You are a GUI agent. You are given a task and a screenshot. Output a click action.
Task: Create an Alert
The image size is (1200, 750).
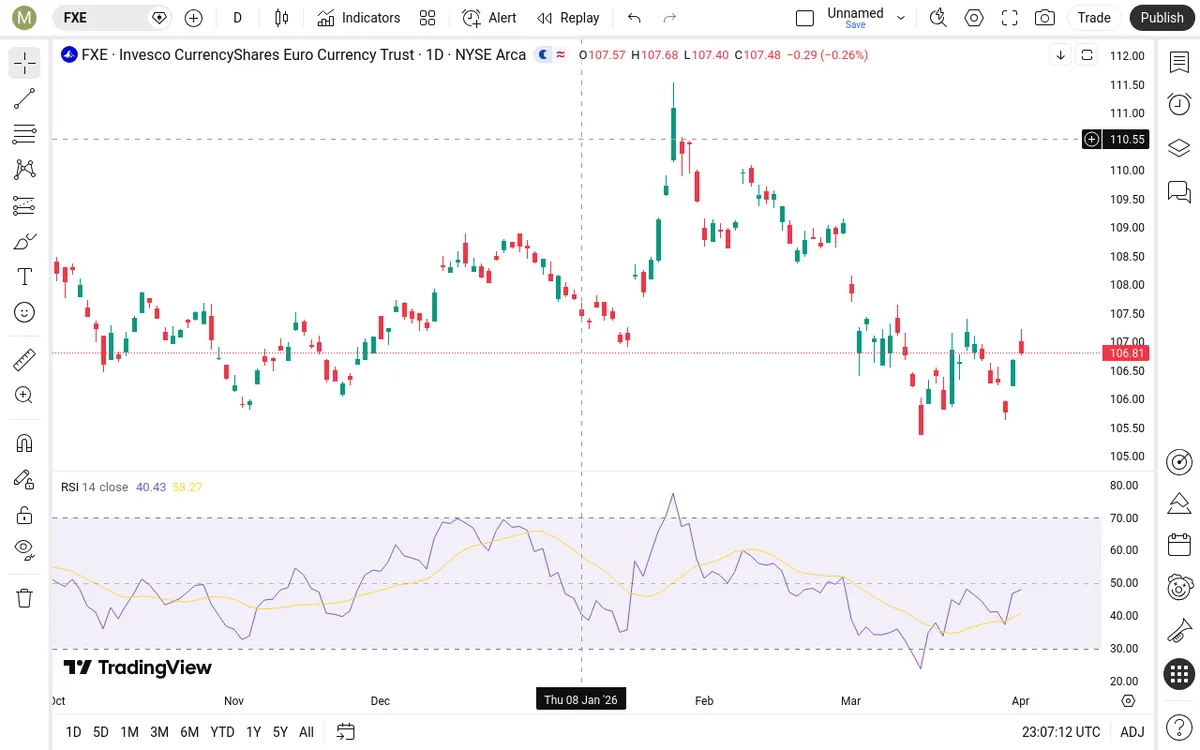click(x=489, y=18)
